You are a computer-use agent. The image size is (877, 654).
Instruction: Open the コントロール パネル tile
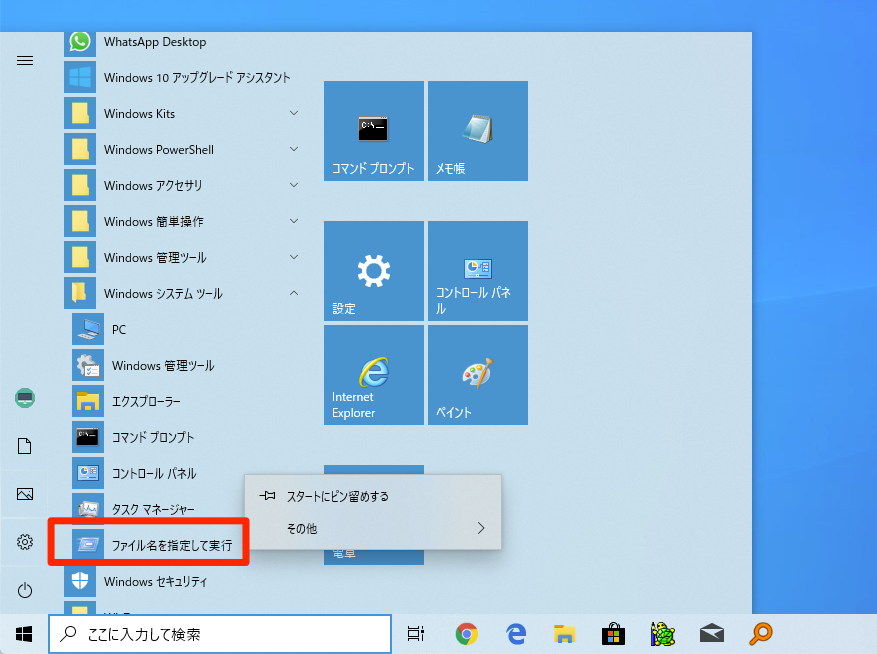478,271
